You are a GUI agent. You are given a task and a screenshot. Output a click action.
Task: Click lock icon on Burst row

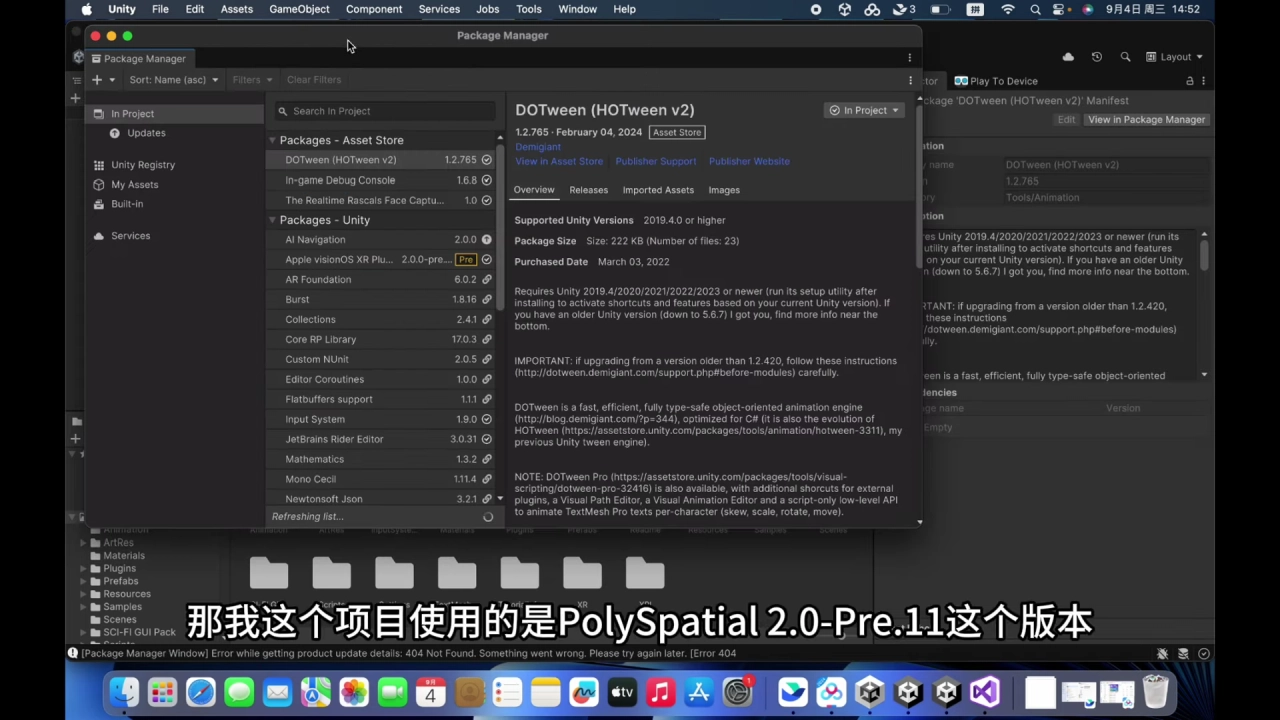[487, 300]
